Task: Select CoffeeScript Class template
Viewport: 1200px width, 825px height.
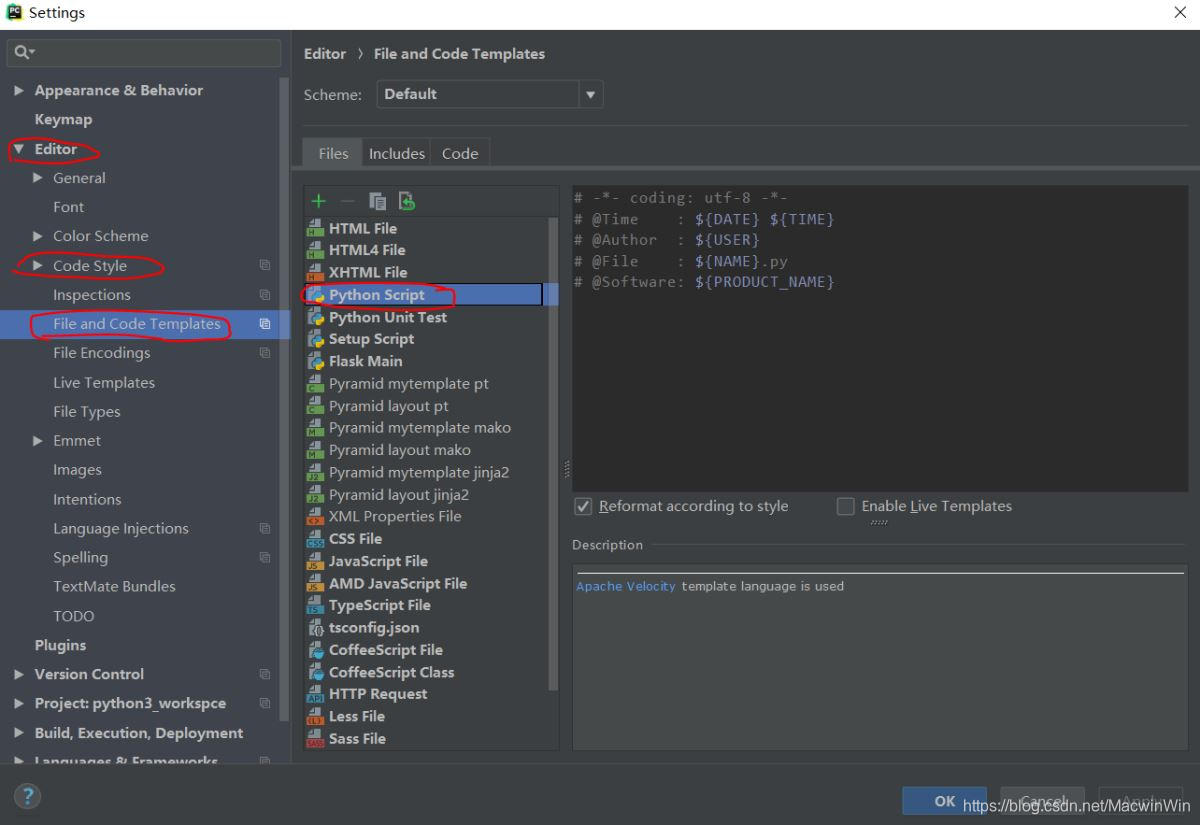Action: [x=391, y=672]
